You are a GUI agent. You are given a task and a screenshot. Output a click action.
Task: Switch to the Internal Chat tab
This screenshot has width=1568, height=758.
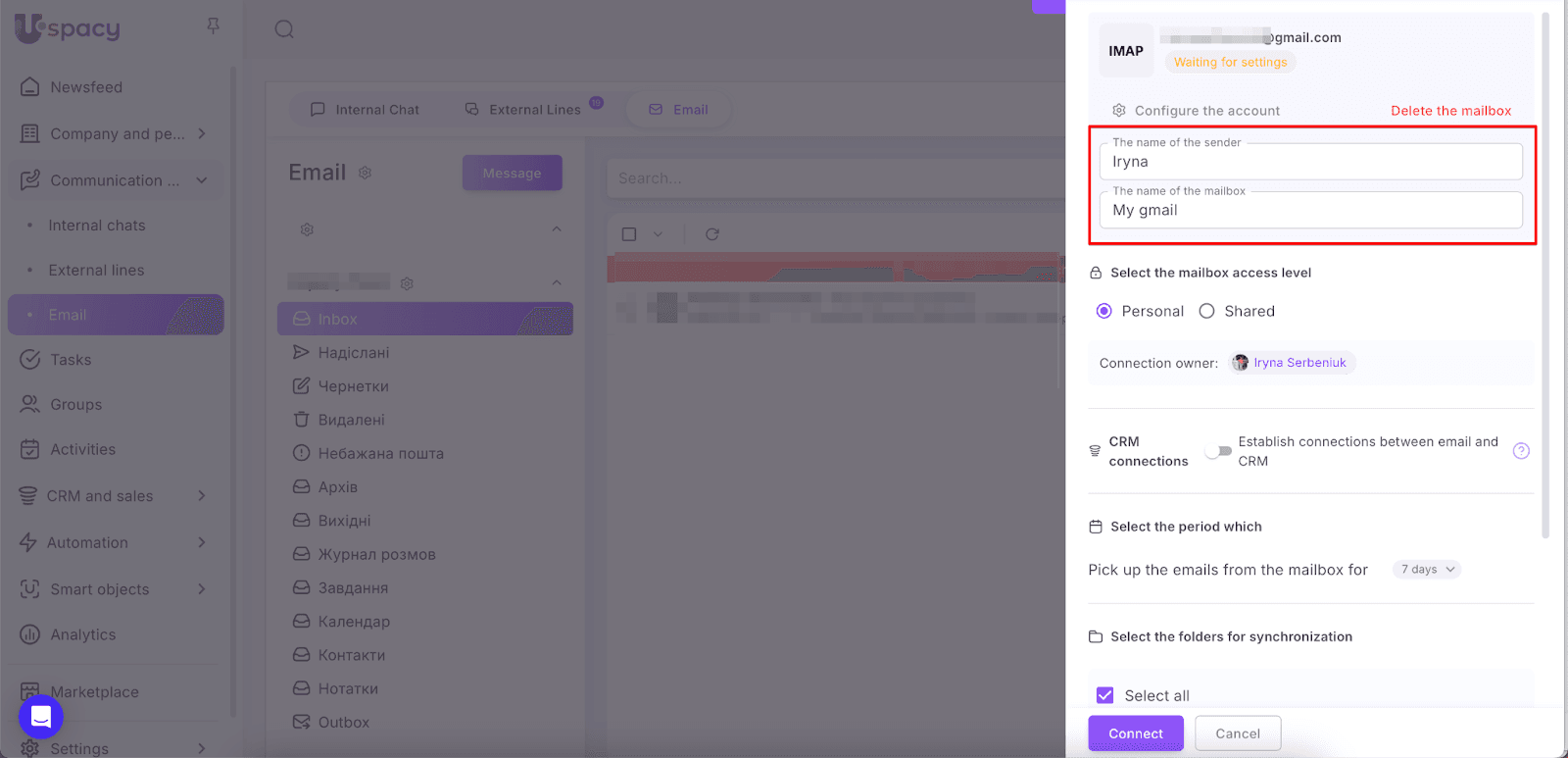365,110
